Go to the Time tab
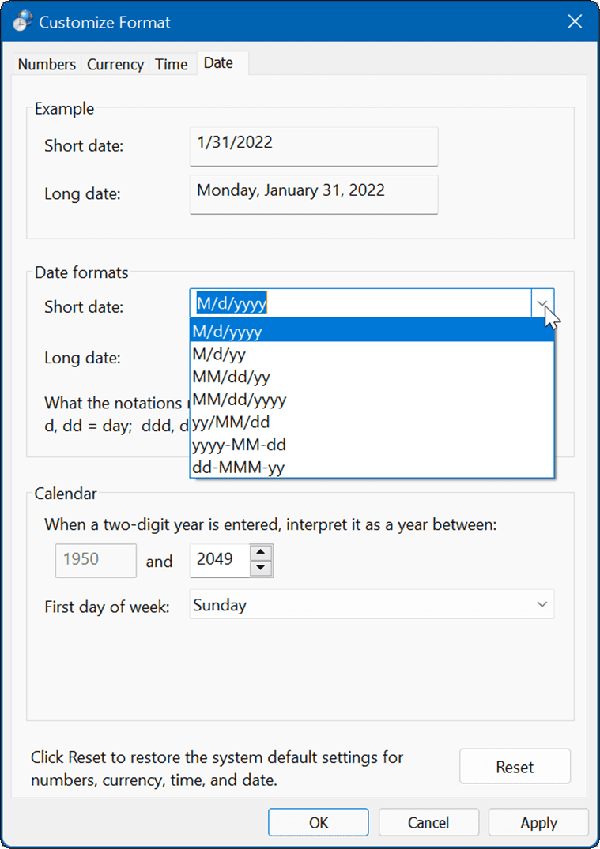Image resolution: width=600 pixels, height=849 pixels. 171,64
